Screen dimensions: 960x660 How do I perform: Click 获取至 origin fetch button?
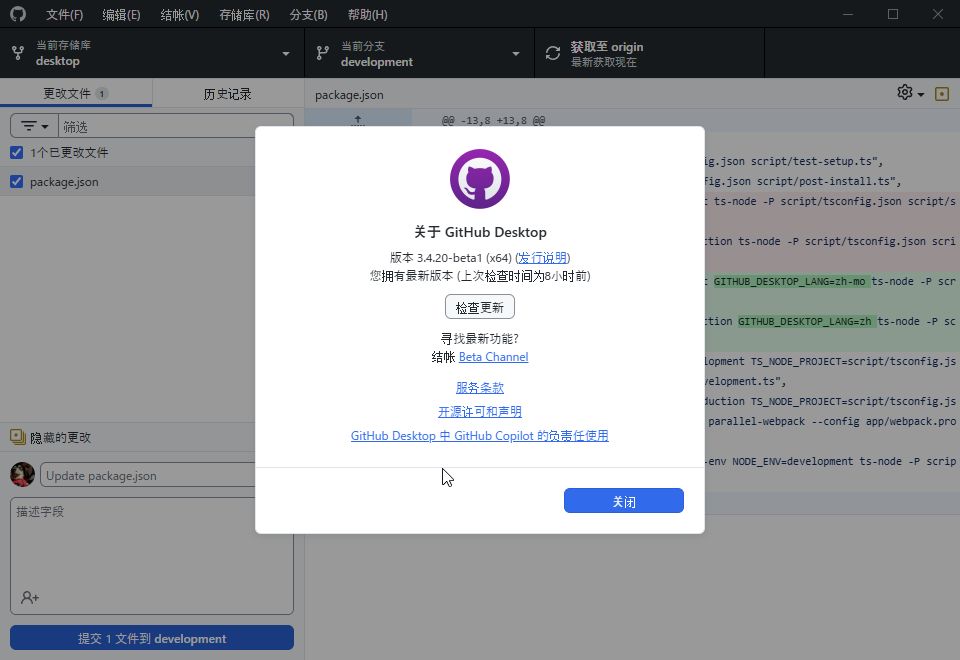tap(650, 53)
